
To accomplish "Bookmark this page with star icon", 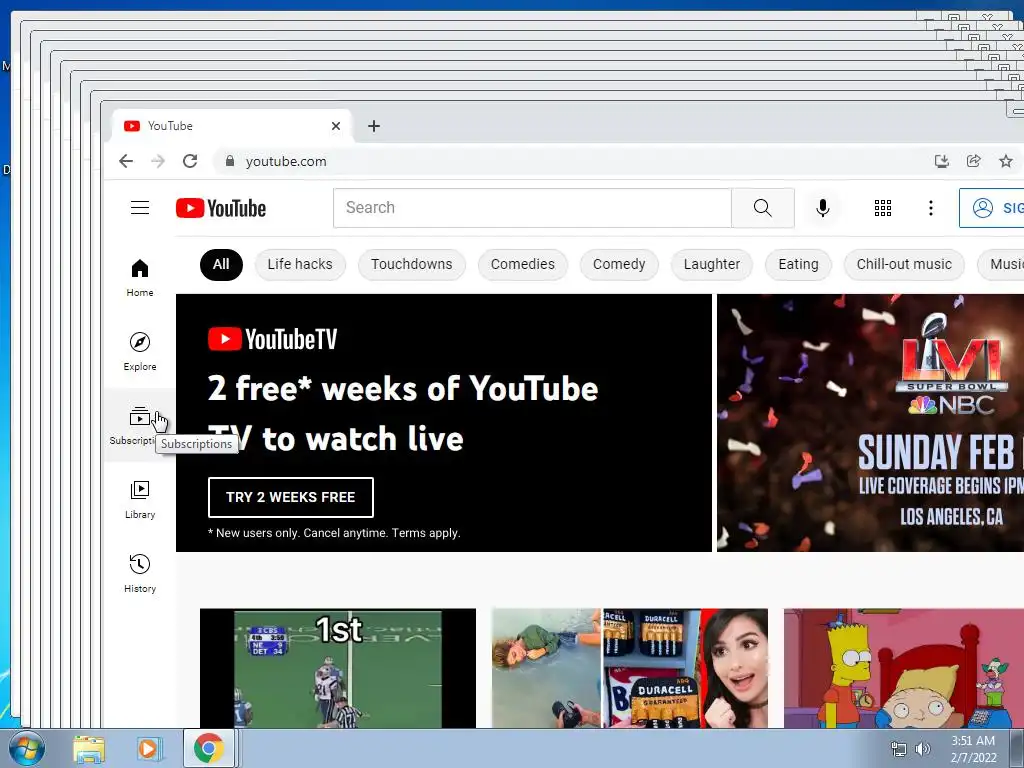I will [1006, 161].
